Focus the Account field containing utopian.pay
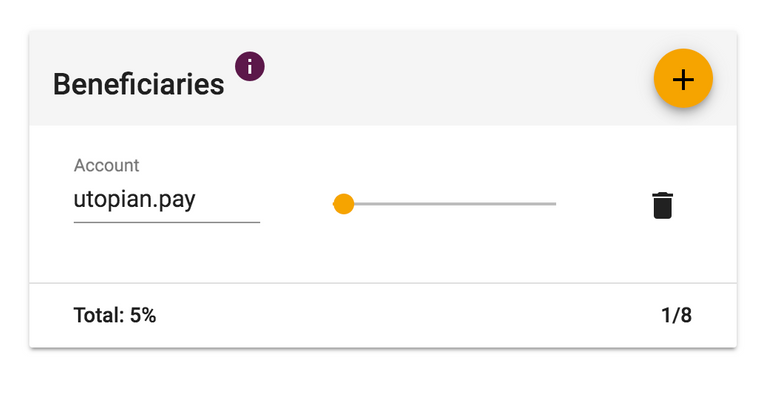This screenshot has width=768, height=394. (167, 201)
